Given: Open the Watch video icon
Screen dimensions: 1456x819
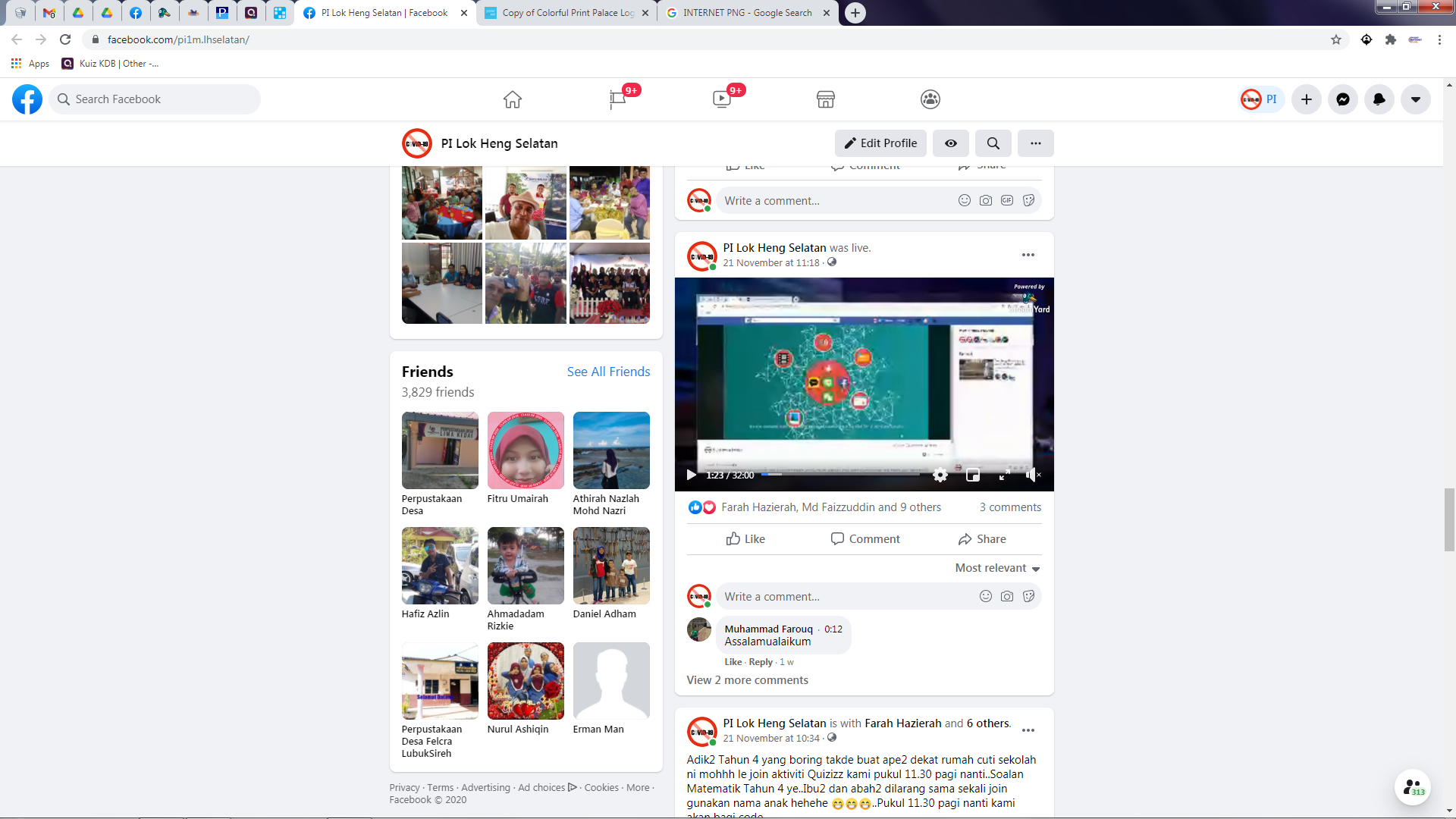Looking at the screenshot, I should [x=721, y=99].
